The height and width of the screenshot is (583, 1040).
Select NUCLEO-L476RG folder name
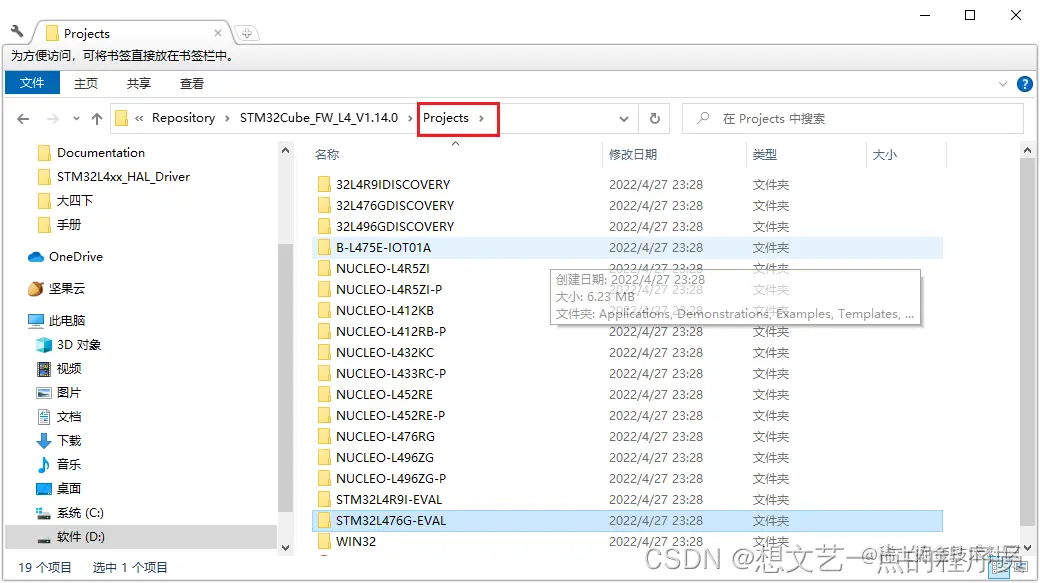click(385, 436)
